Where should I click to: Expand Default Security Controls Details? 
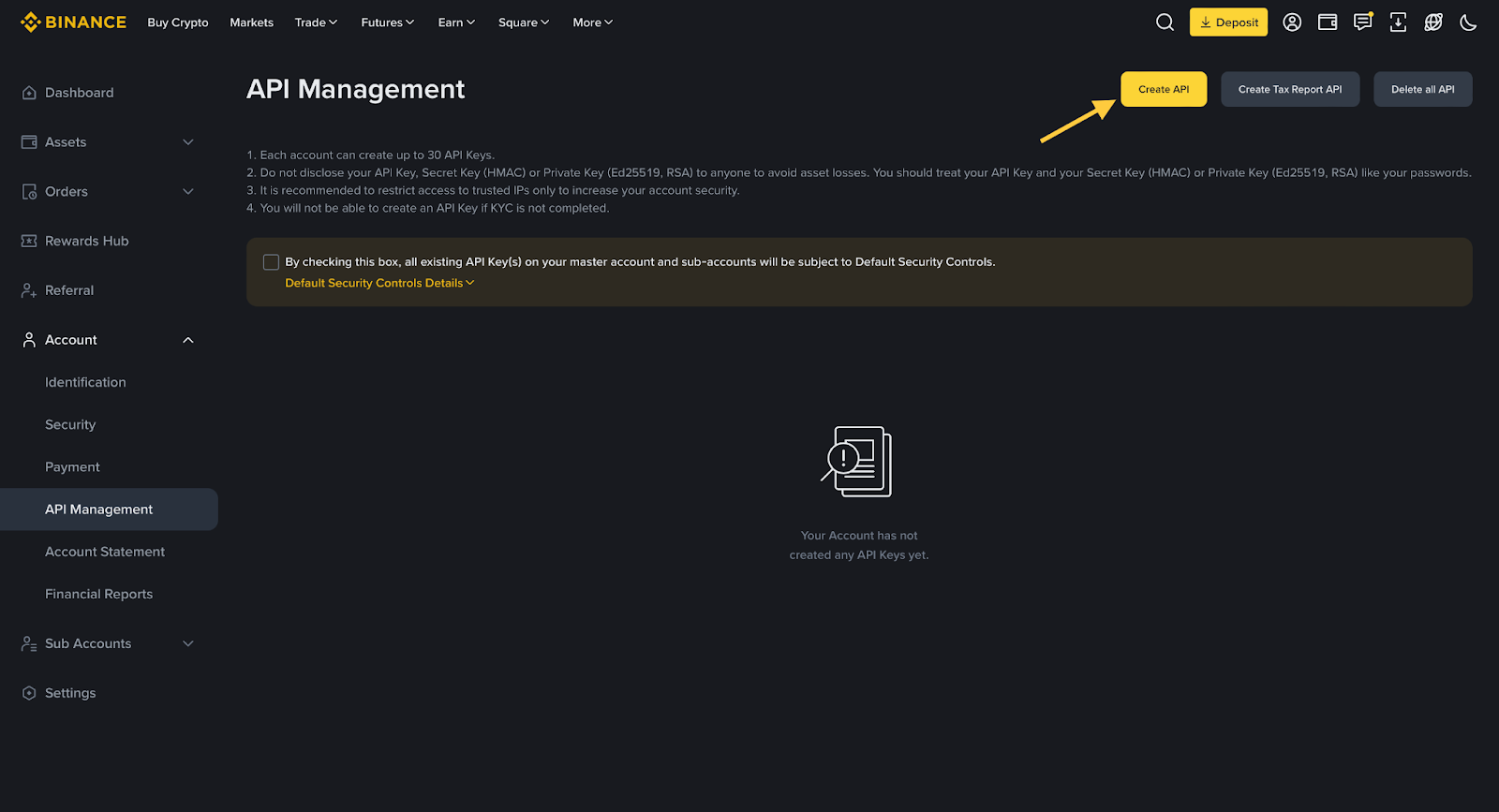[379, 283]
